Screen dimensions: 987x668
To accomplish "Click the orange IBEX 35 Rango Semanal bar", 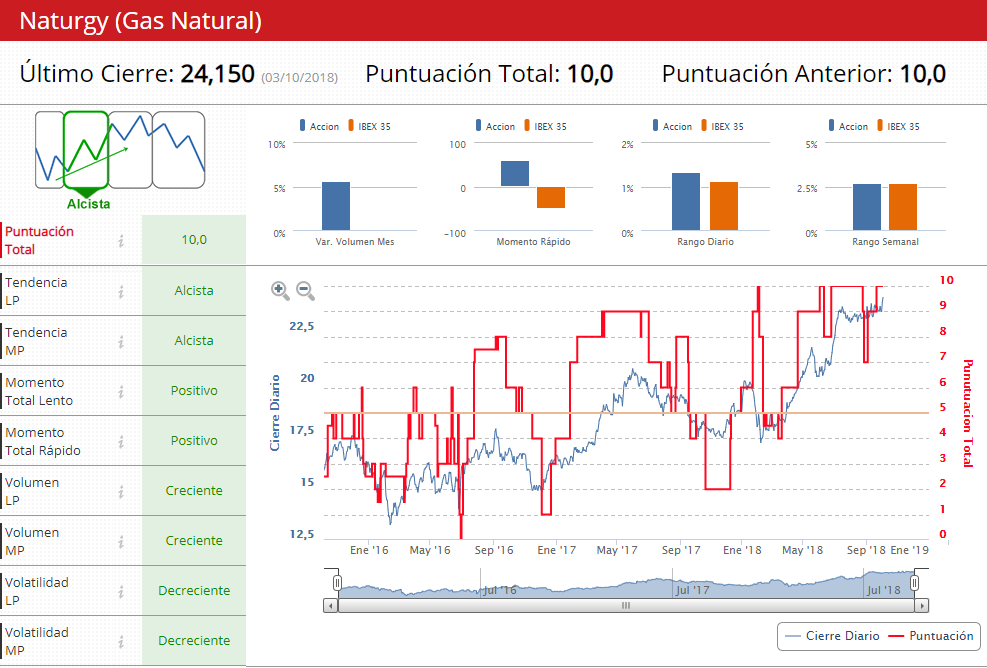I will [x=903, y=207].
